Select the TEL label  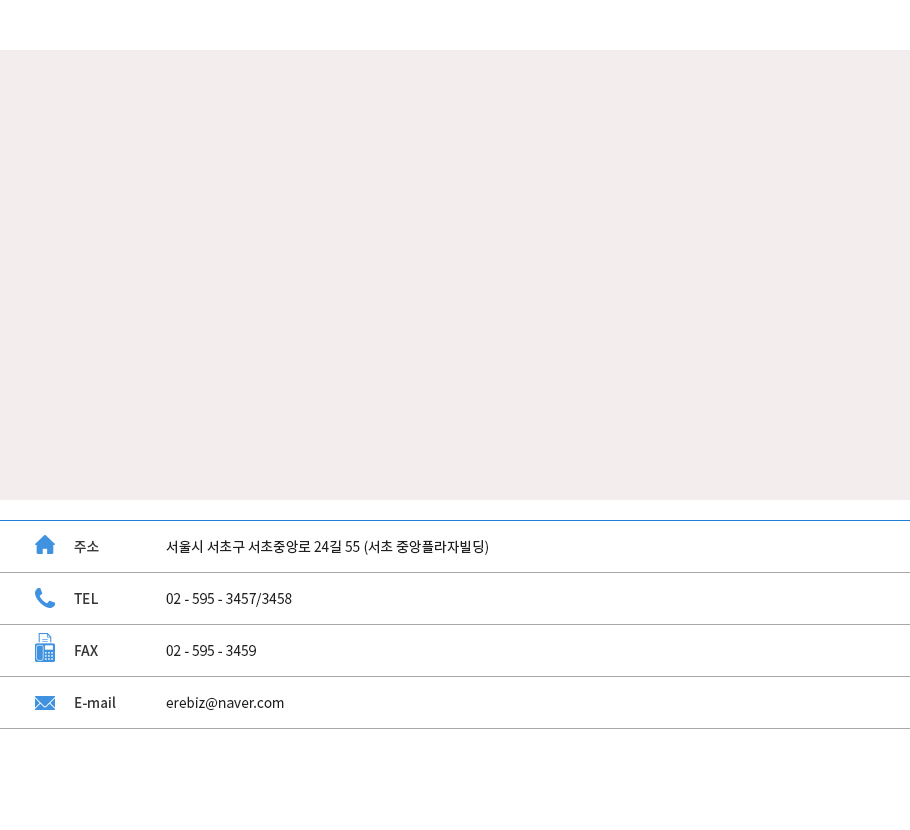pos(86,599)
